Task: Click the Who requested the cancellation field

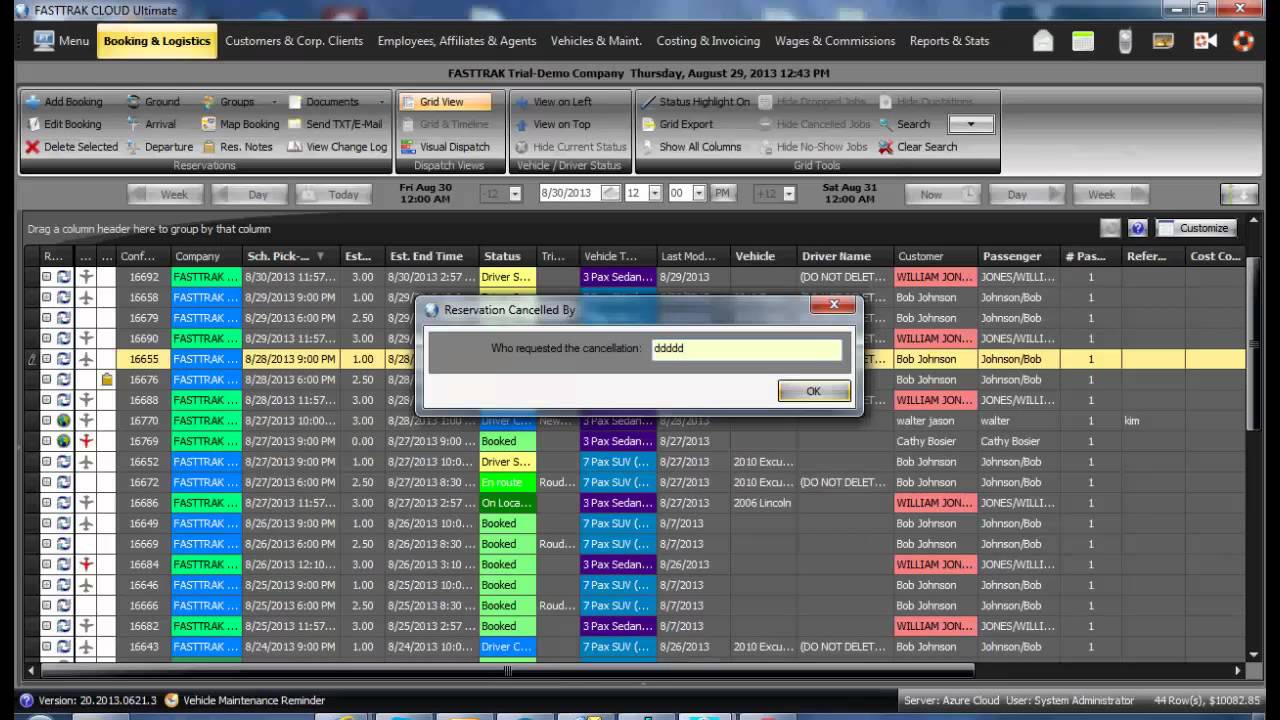Action: pyautogui.click(x=746, y=349)
